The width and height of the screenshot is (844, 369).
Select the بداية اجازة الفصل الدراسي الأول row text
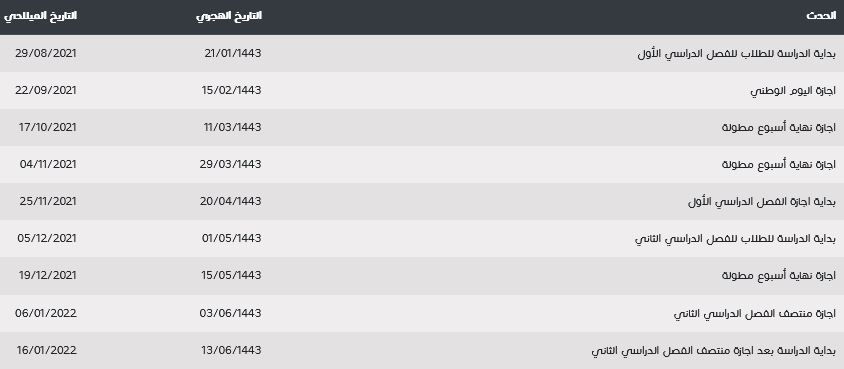coord(762,202)
